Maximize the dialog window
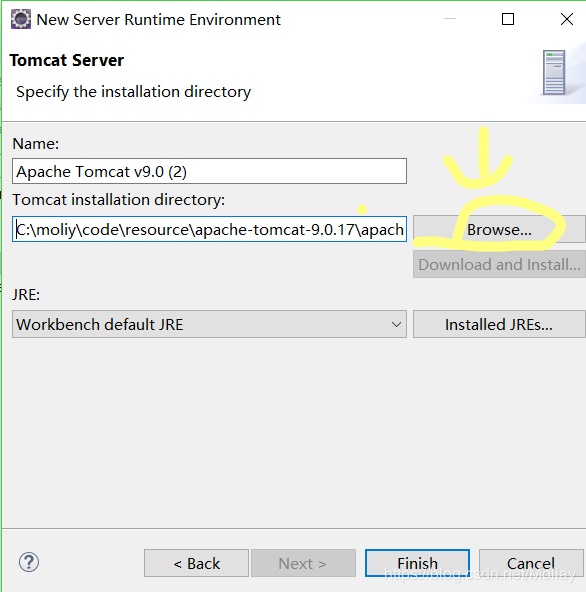The width and height of the screenshot is (586, 592). [x=507, y=19]
